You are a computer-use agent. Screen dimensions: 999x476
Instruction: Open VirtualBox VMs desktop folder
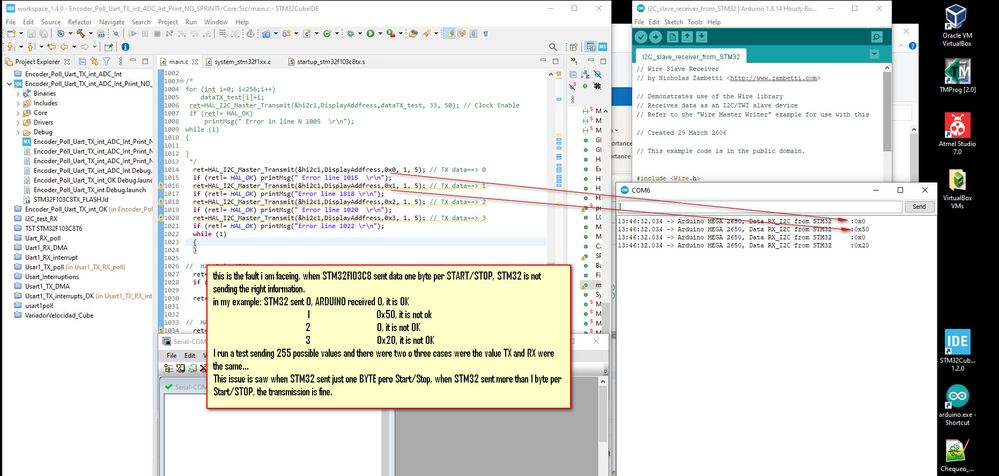coord(957,189)
